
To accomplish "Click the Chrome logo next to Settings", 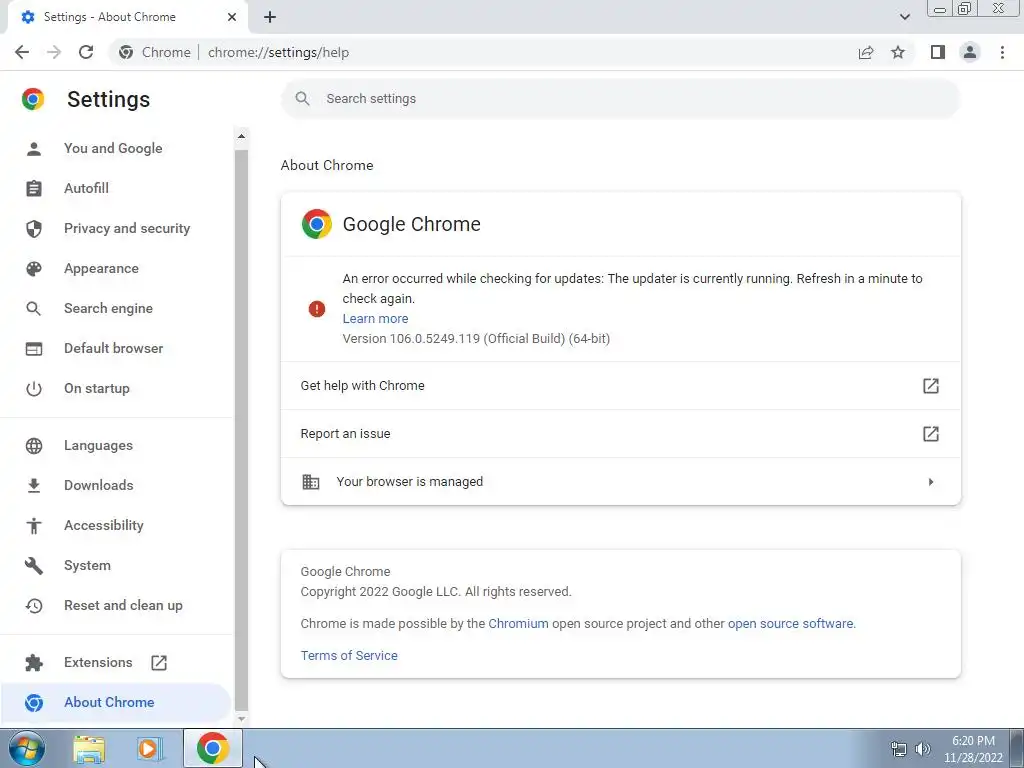I will click(x=33, y=99).
